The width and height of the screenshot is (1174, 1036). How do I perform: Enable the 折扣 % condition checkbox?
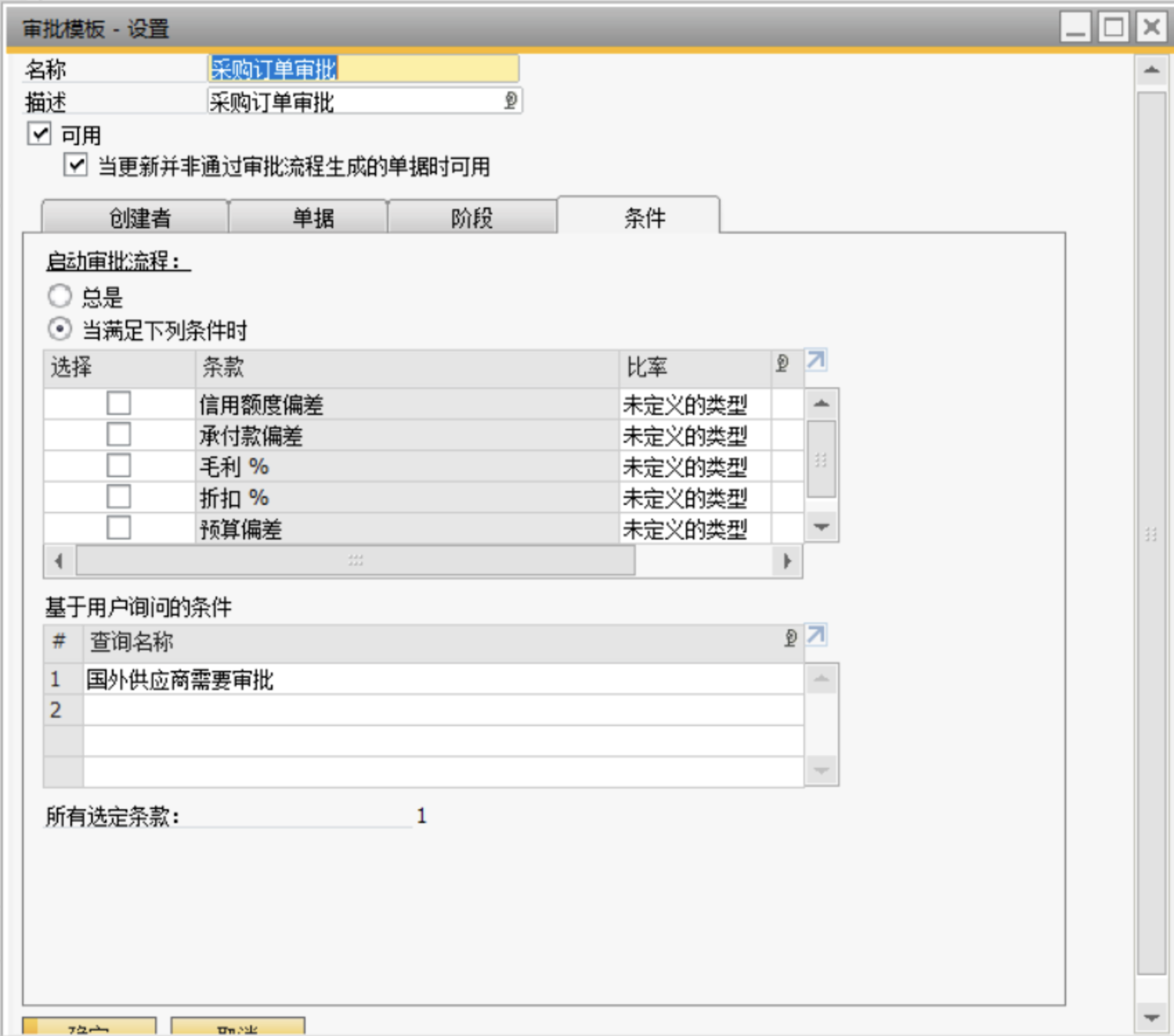coord(119,497)
